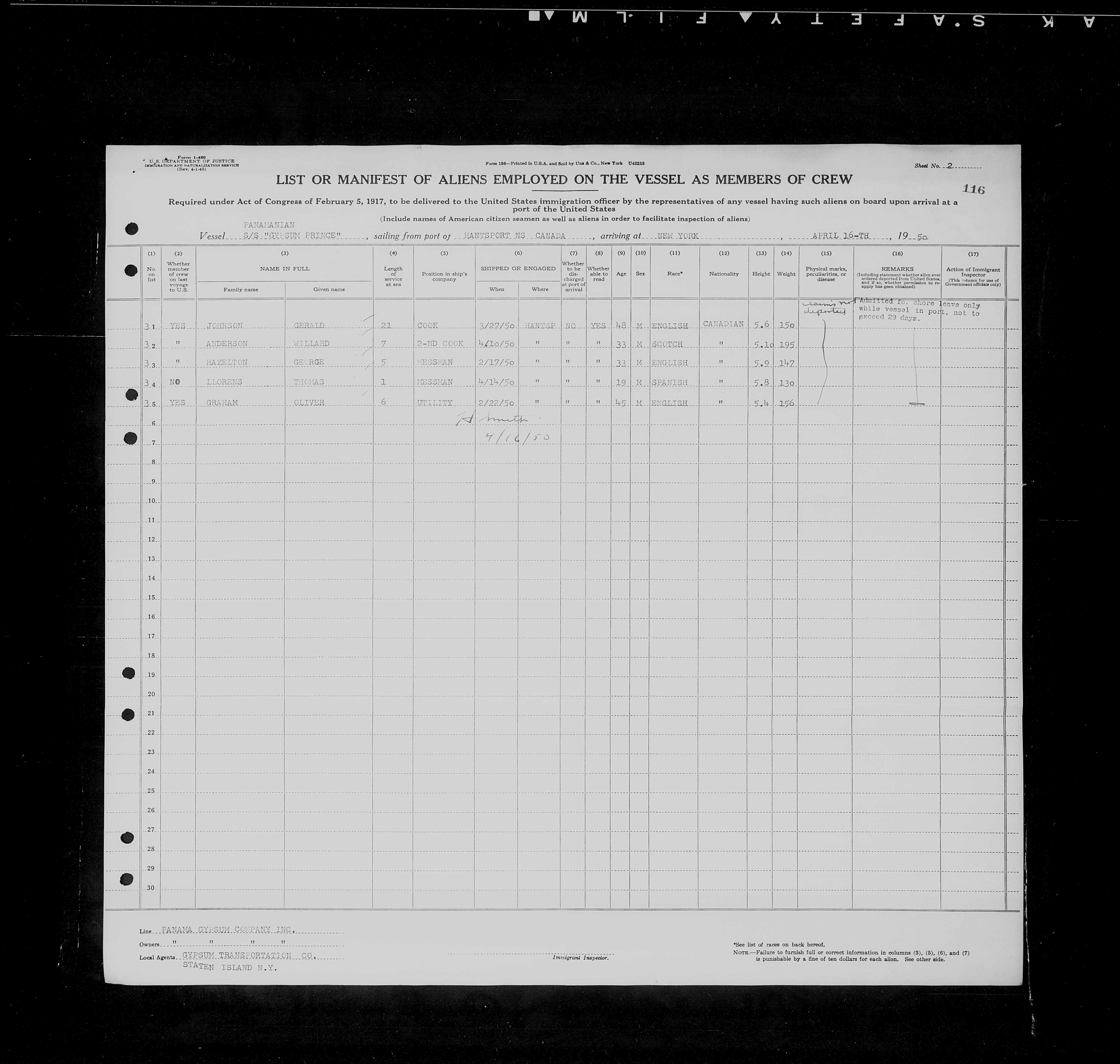
Task: Click race SCOTCH
Action: tap(667, 344)
